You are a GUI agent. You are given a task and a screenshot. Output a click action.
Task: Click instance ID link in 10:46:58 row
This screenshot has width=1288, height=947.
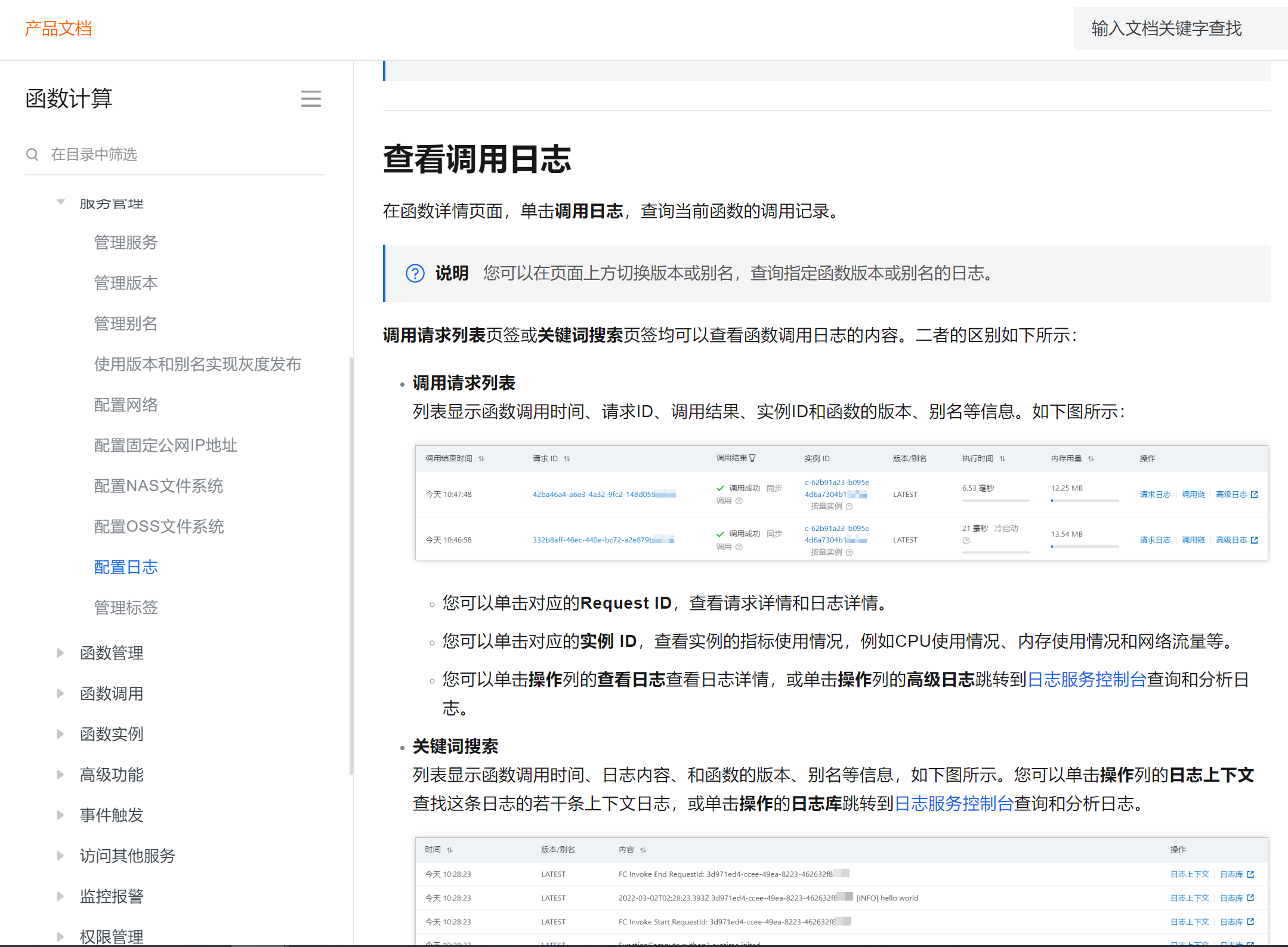coord(836,534)
